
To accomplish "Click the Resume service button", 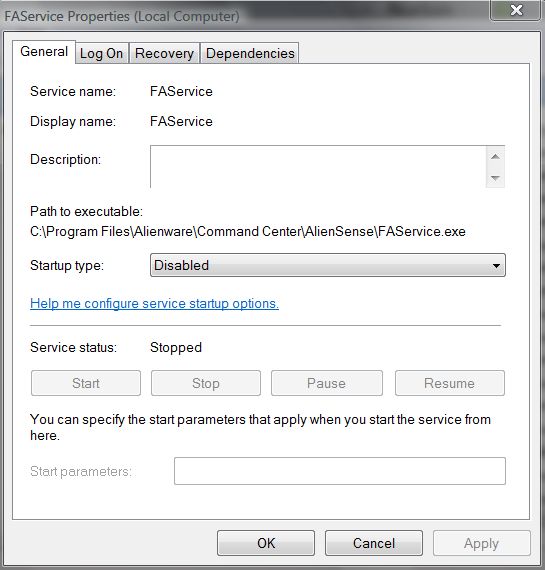I will click(450, 383).
